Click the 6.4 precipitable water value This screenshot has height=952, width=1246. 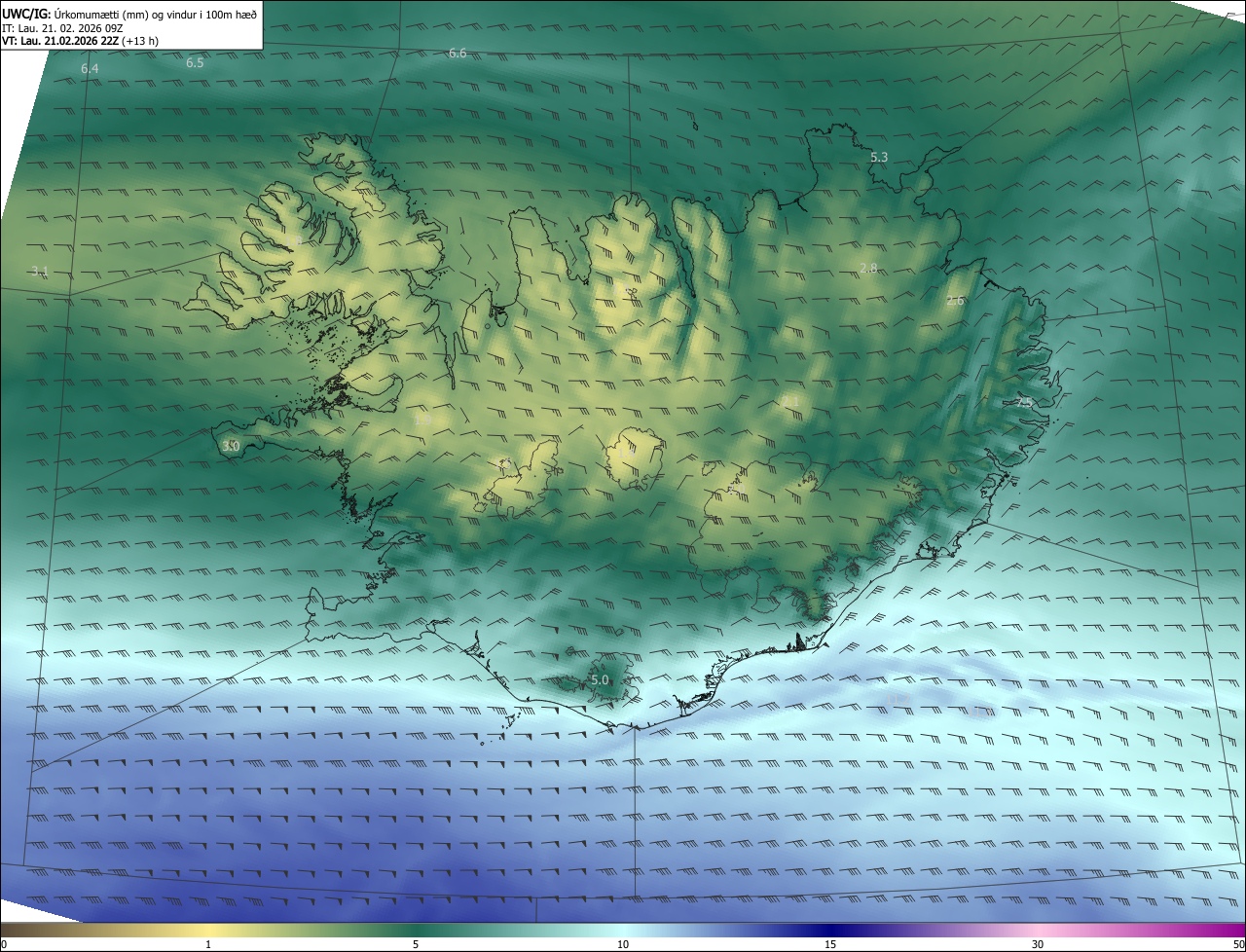(90, 69)
